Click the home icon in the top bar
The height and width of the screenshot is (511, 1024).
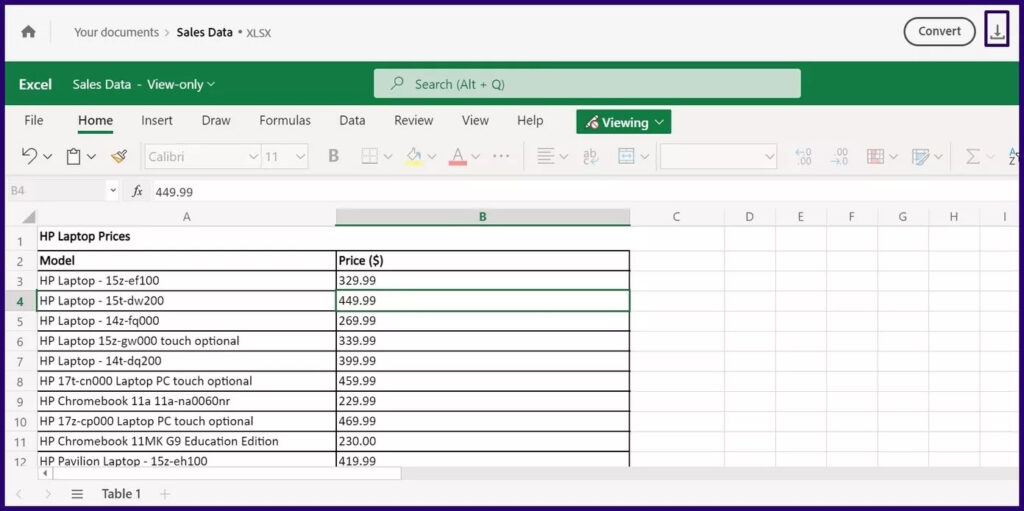coord(28,32)
